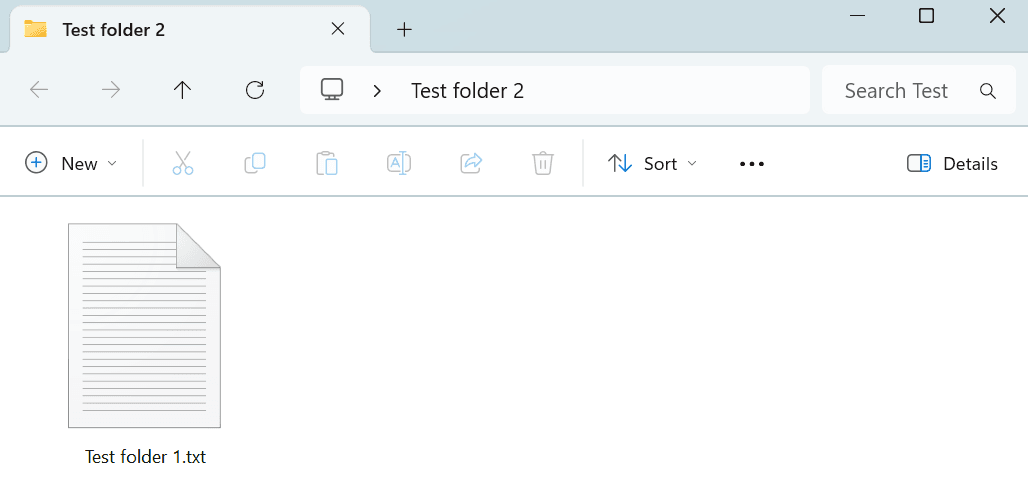The width and height of the screenshot is (1028, 503).
Task: Close the Test folder 2 tab
Action: pyautogui.click(x=338, y=29)
